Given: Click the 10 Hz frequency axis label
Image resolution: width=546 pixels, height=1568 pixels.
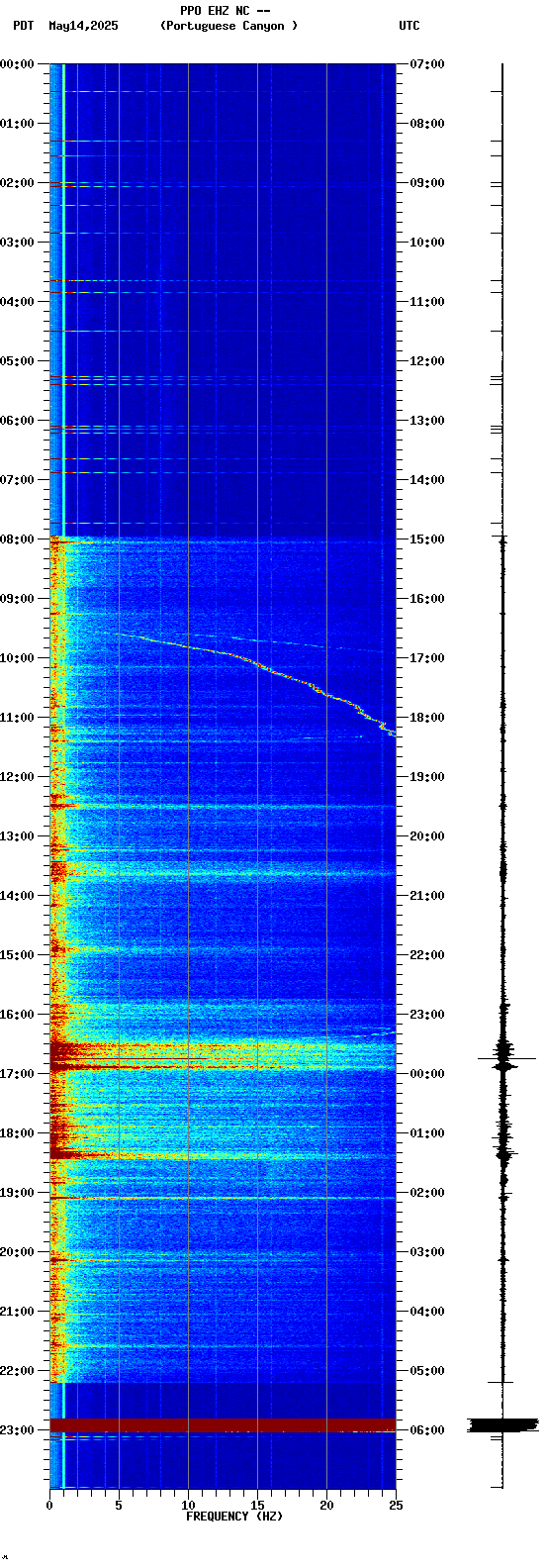Looking at the screenshot, I should point(188,1506).
